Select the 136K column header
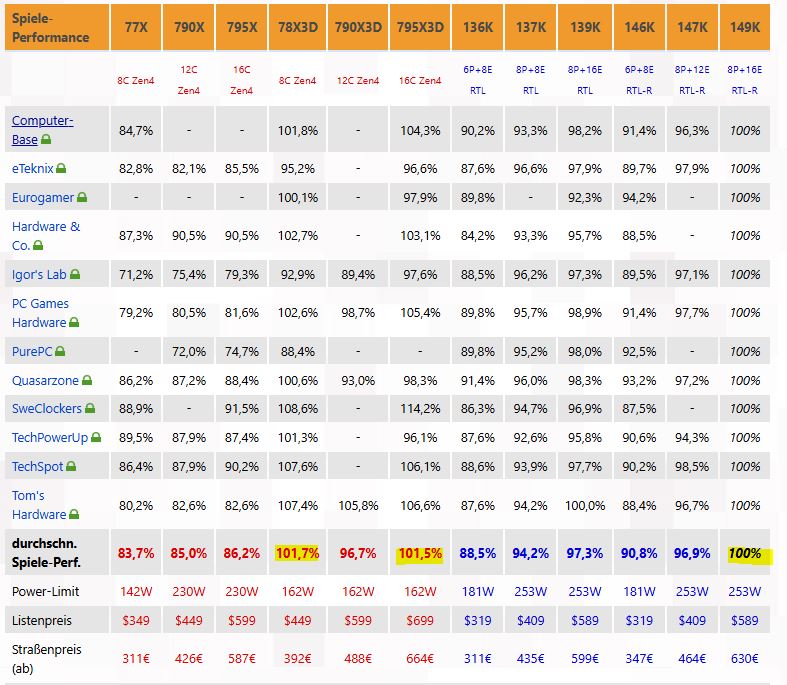Image resolution: width=787 pixels, height=685 pixels. [478, 27]
